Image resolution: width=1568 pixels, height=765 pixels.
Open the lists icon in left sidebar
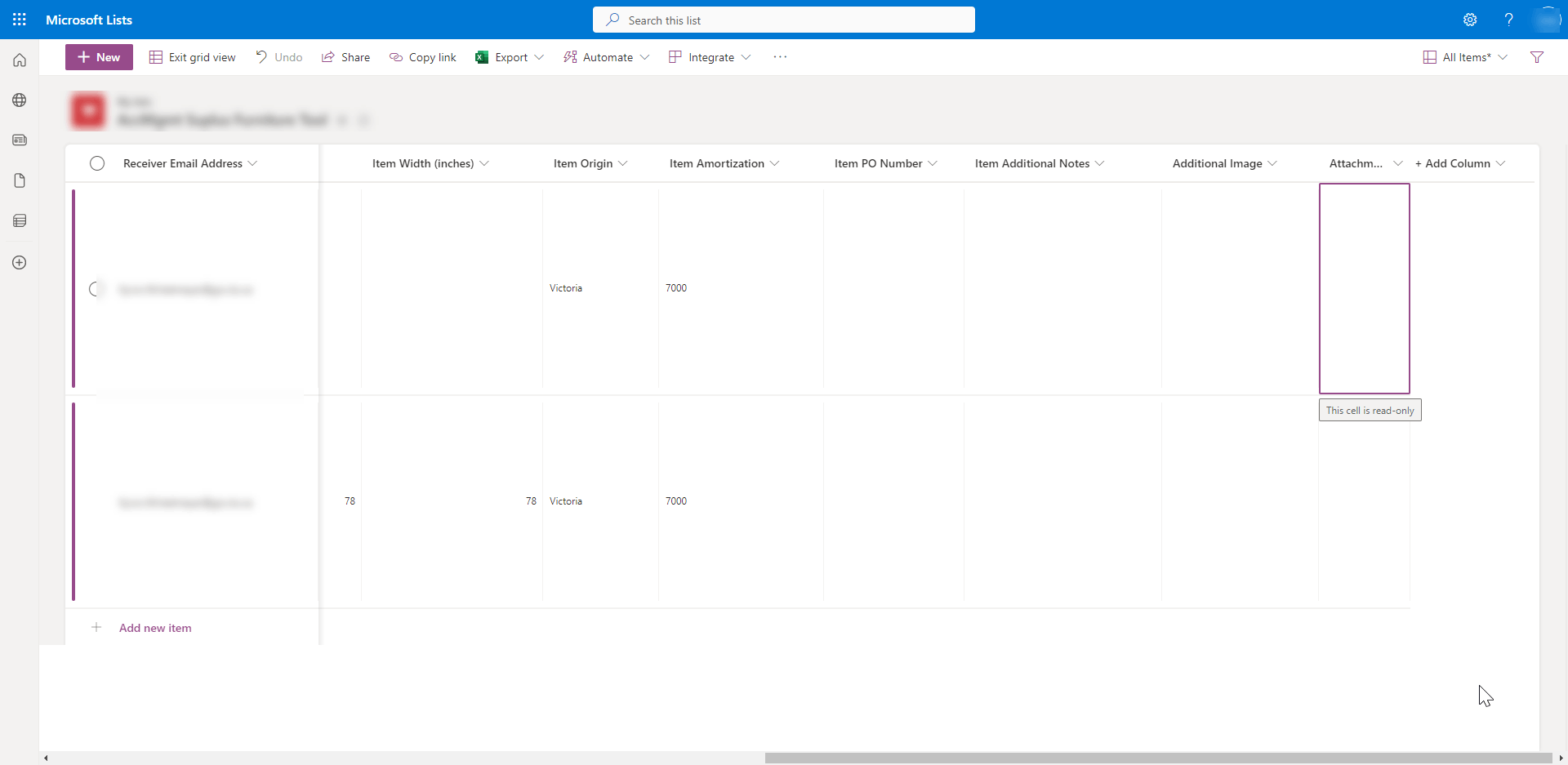pos(20,220)
